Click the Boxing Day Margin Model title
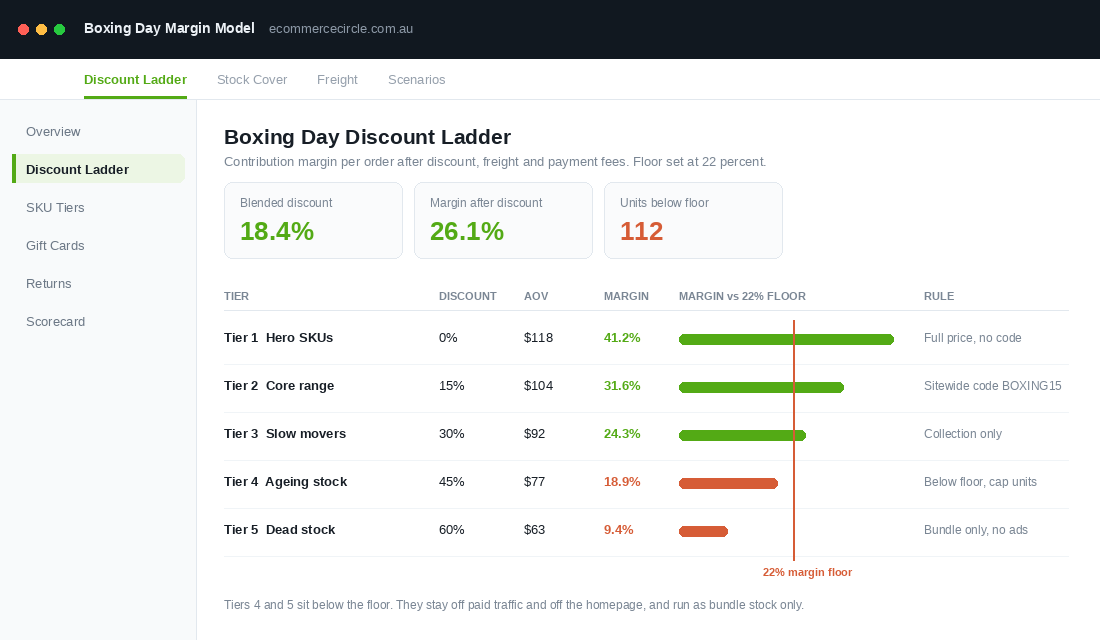 tap(169, 28)
